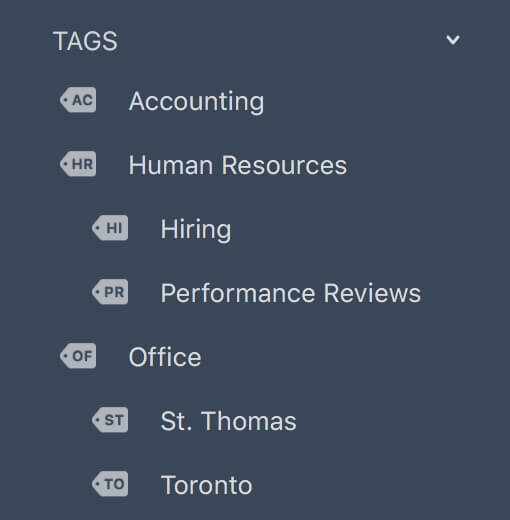This screenshot has width=510, height=520.
Task: Select the HI tag icon
Action: click(x=110, y=228)
